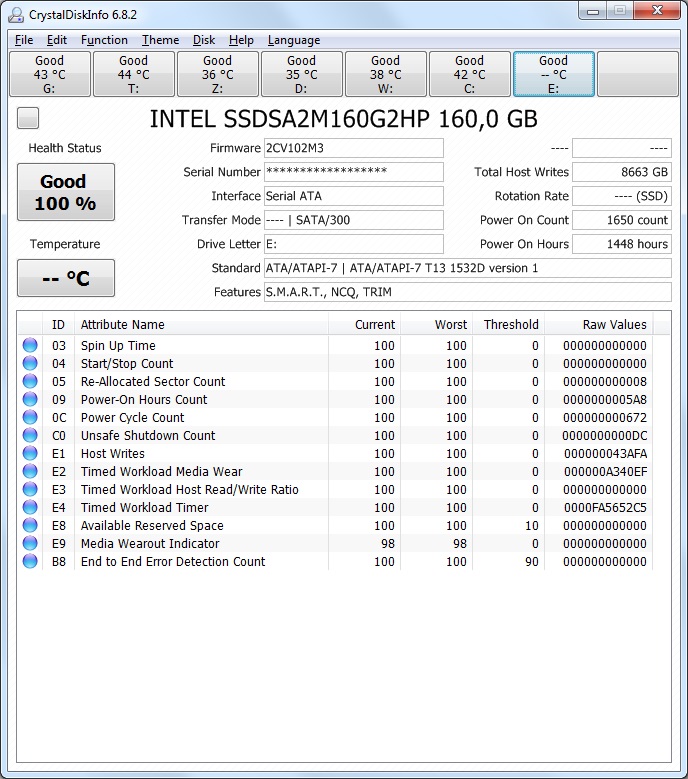Click raw value 0000000000DC
688x779 pixels.
pyautogui.click(x=605, y=436)
